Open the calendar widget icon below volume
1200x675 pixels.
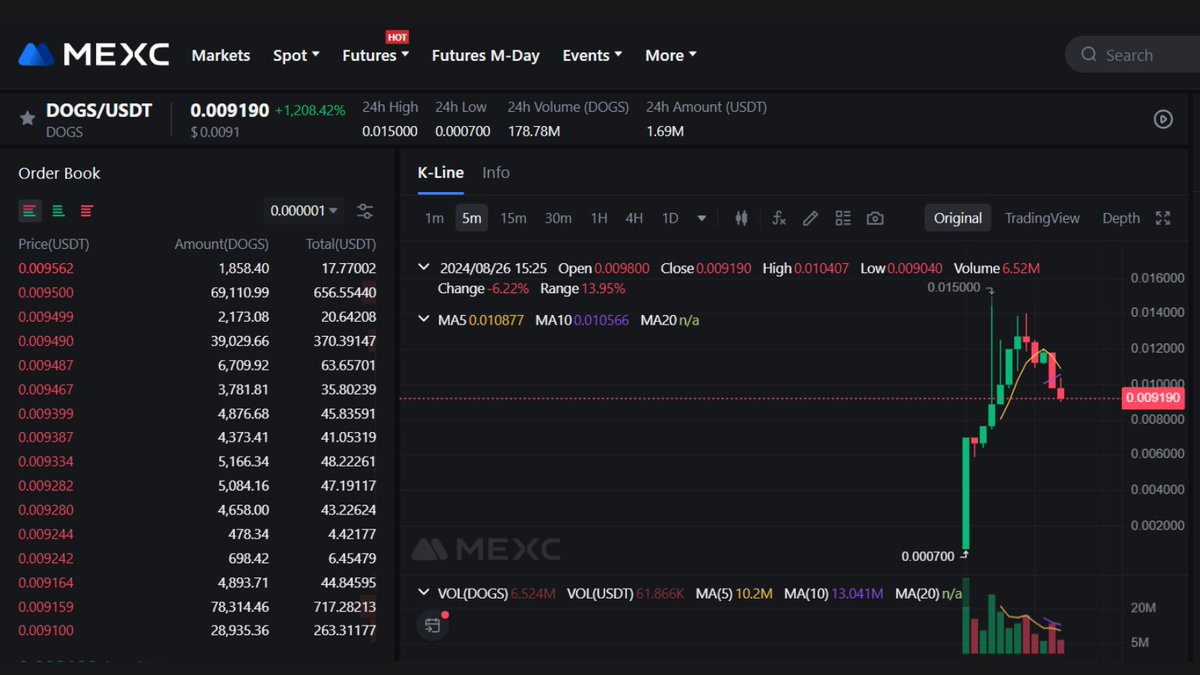click(432, 625)
